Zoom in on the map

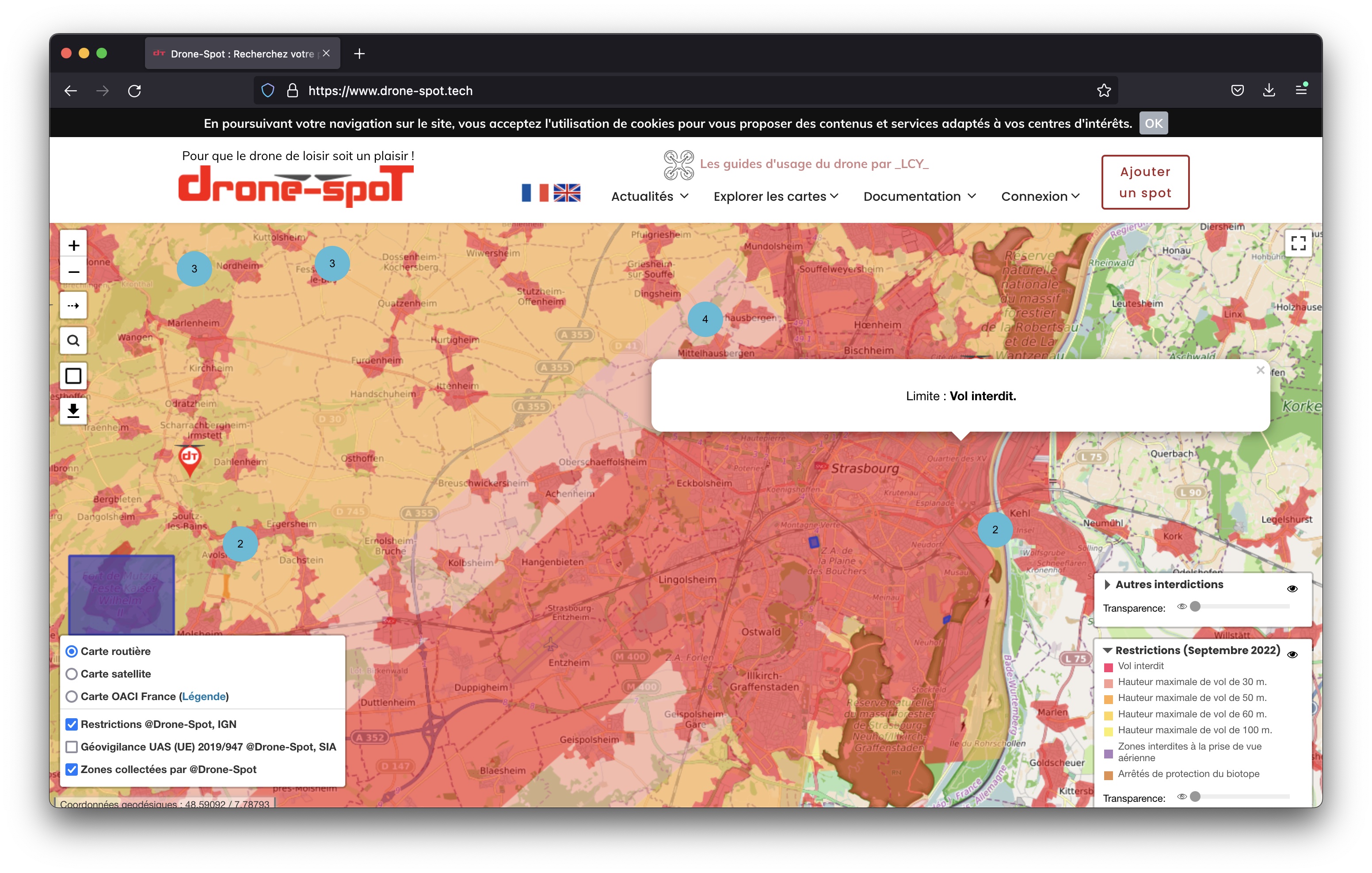point(73,245)
